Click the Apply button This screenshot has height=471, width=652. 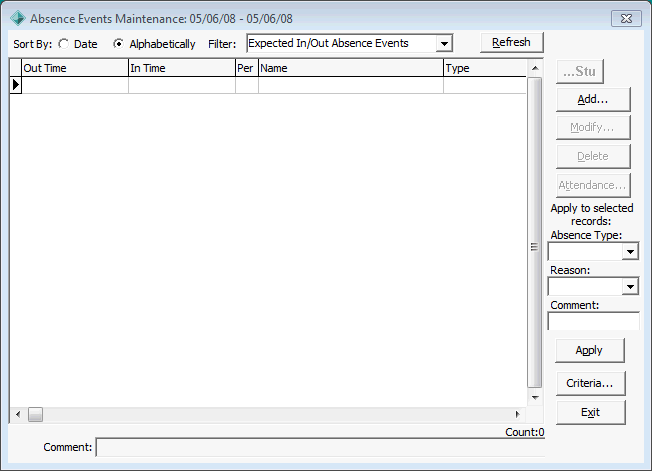[590, 350]
